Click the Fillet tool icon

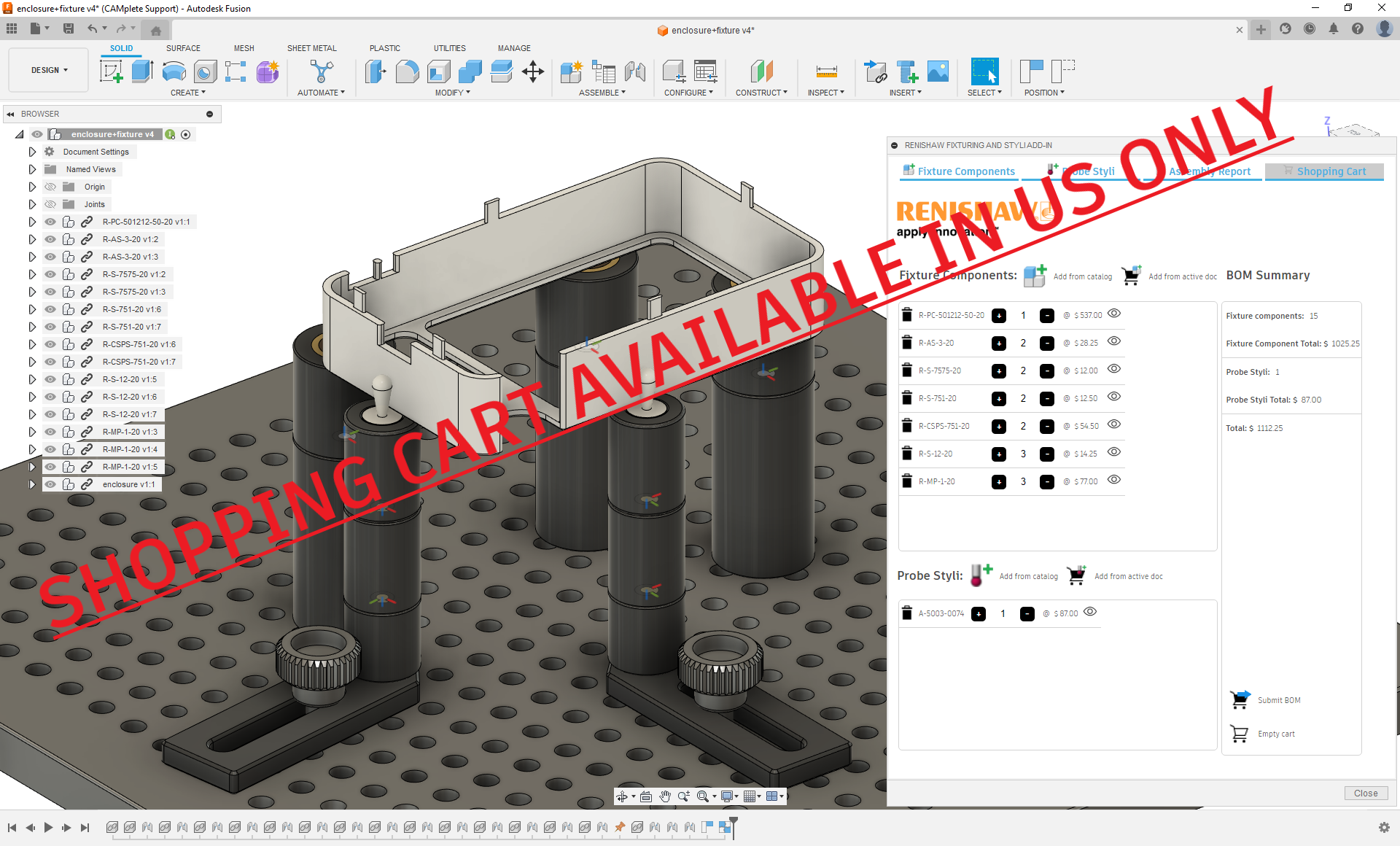coord(407,71)
